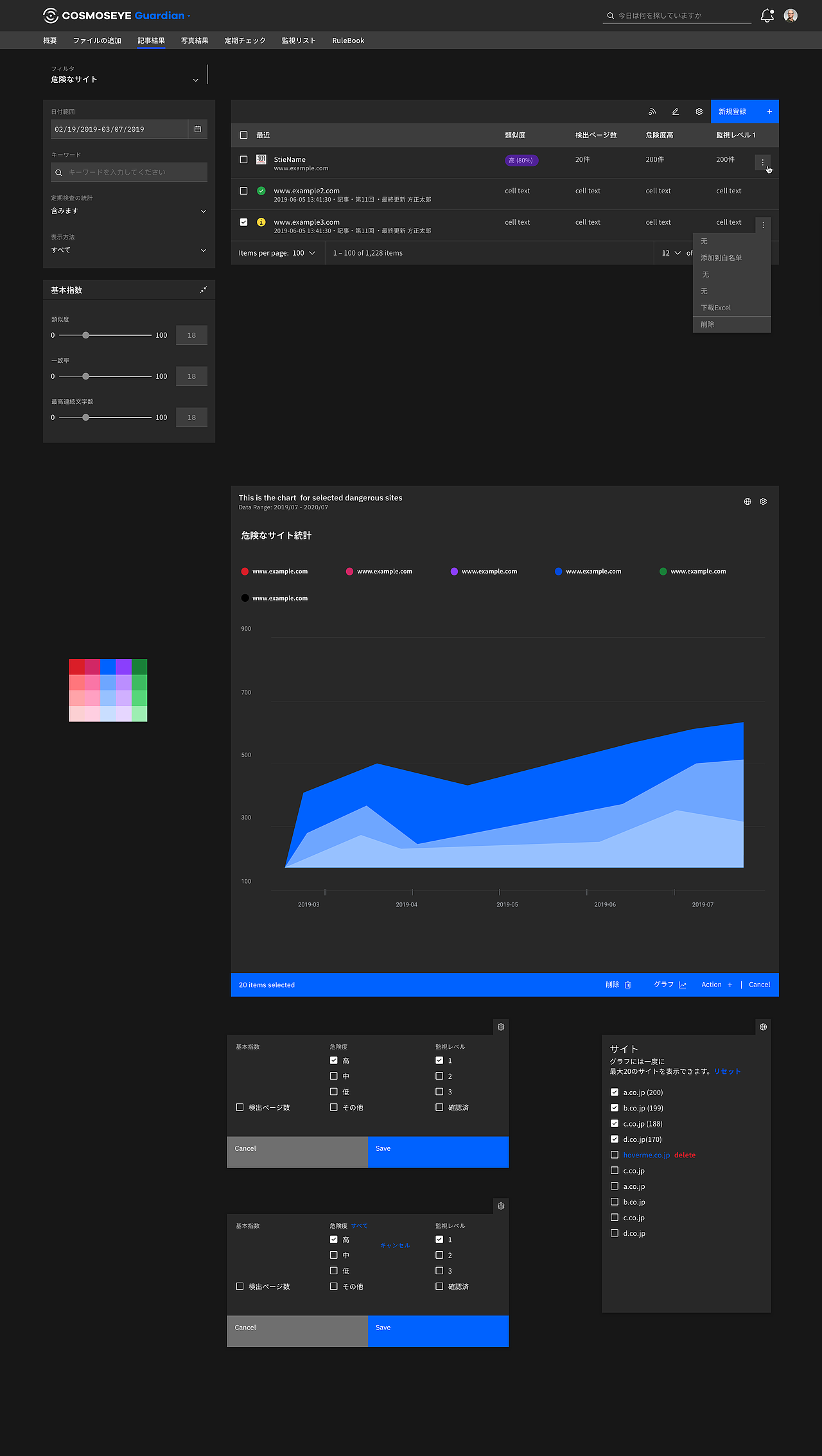Click the graph icon beside グラフ
Image resolution: width=822 pixels, height=1456 pixels.
[x=683, y=985]
